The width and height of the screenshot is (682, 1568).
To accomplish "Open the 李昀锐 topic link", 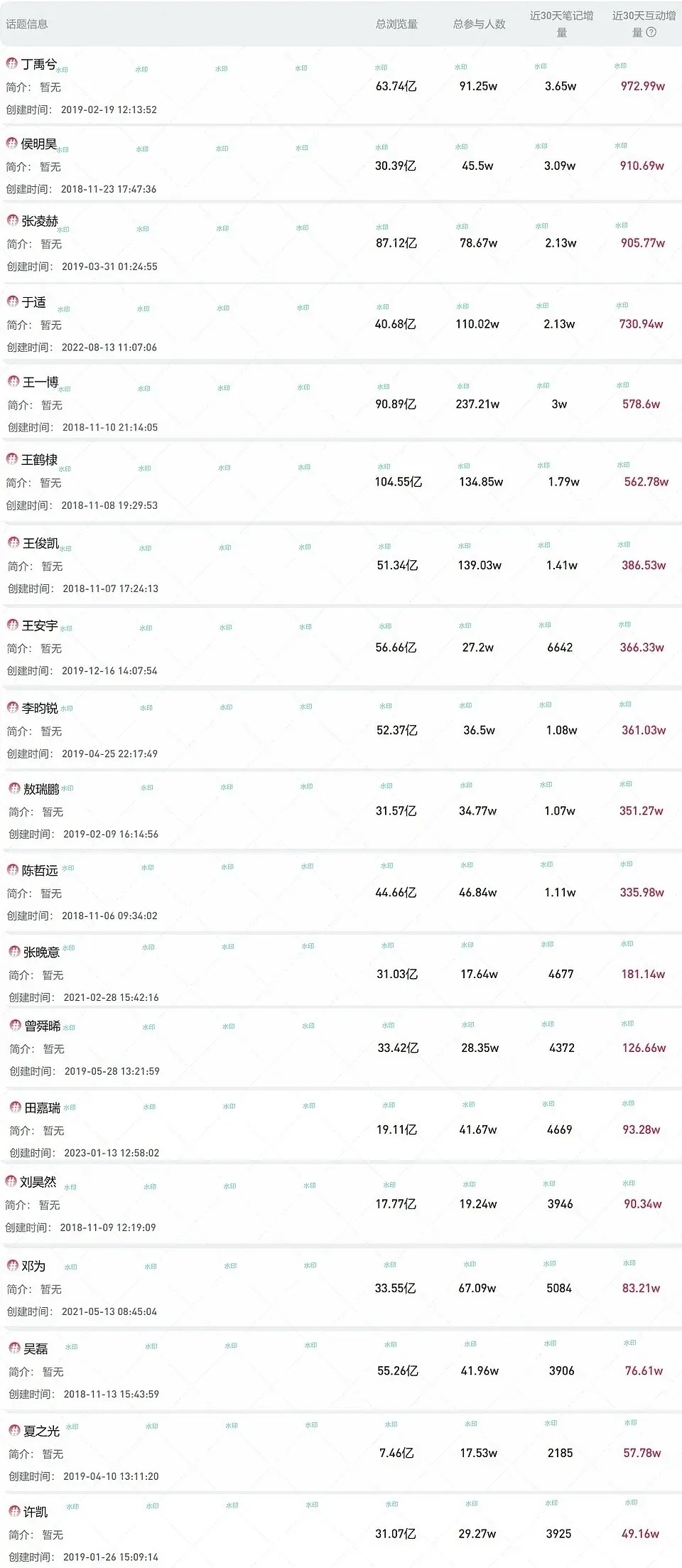I will point(40,708).
